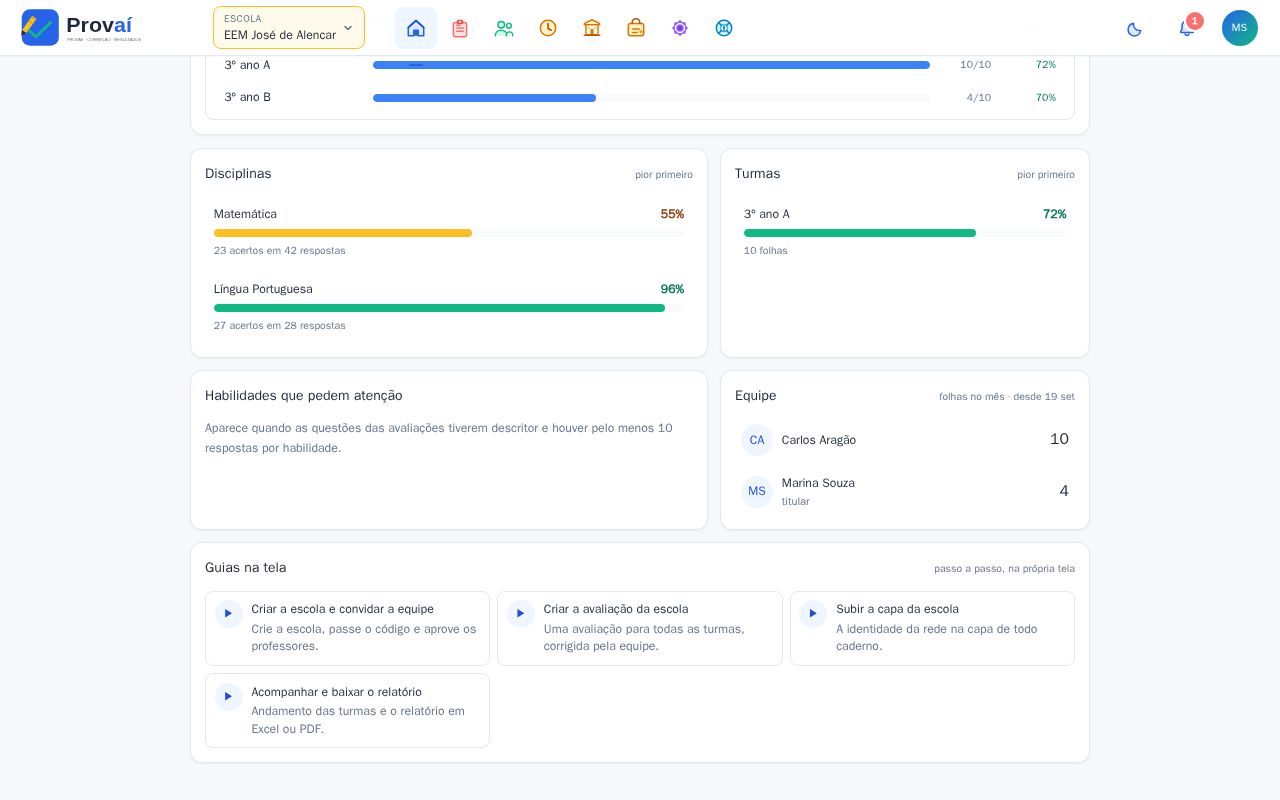Open the school building icon
The width and height of the screenshot is (1280, 800).
tap(592, 28)
